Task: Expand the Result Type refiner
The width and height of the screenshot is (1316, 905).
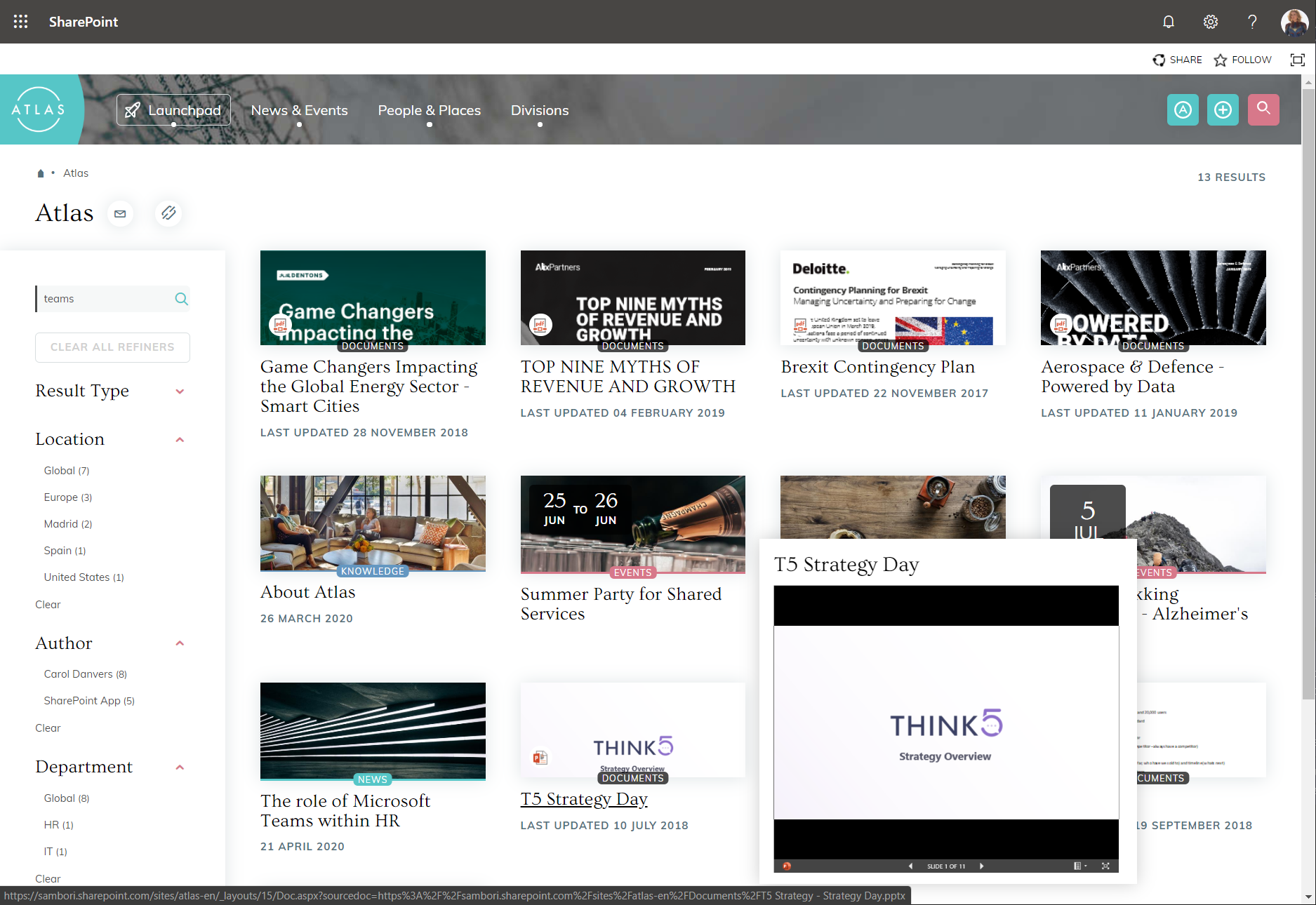Action: tap(180, 391)
